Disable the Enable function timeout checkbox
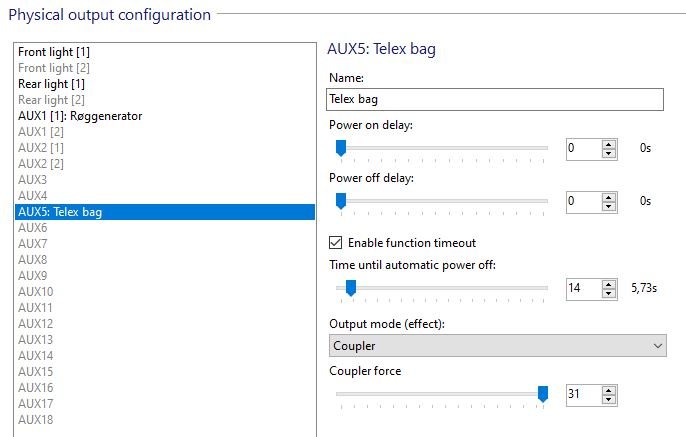686x437 pixels. coord(336,242)
